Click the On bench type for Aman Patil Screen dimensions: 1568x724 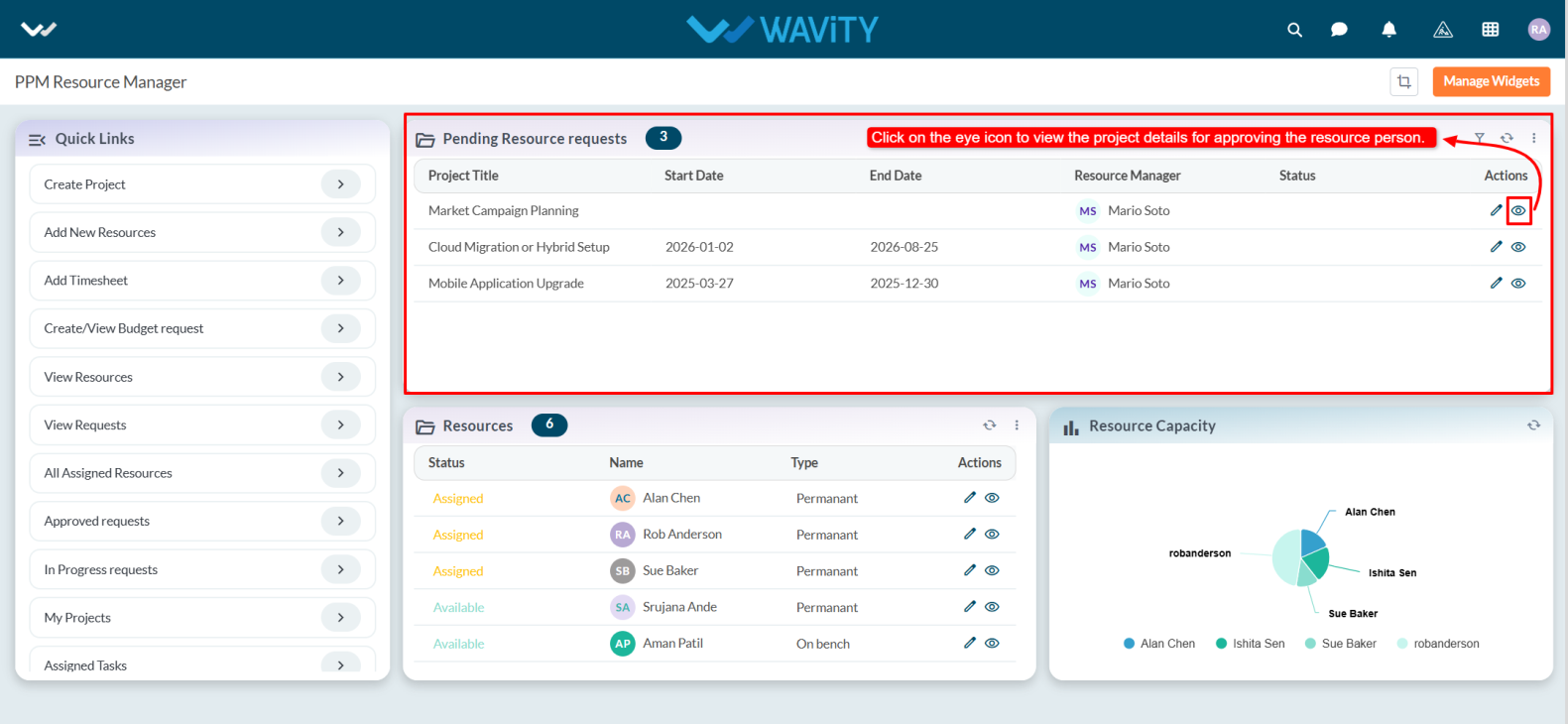[x=823, y=644]
